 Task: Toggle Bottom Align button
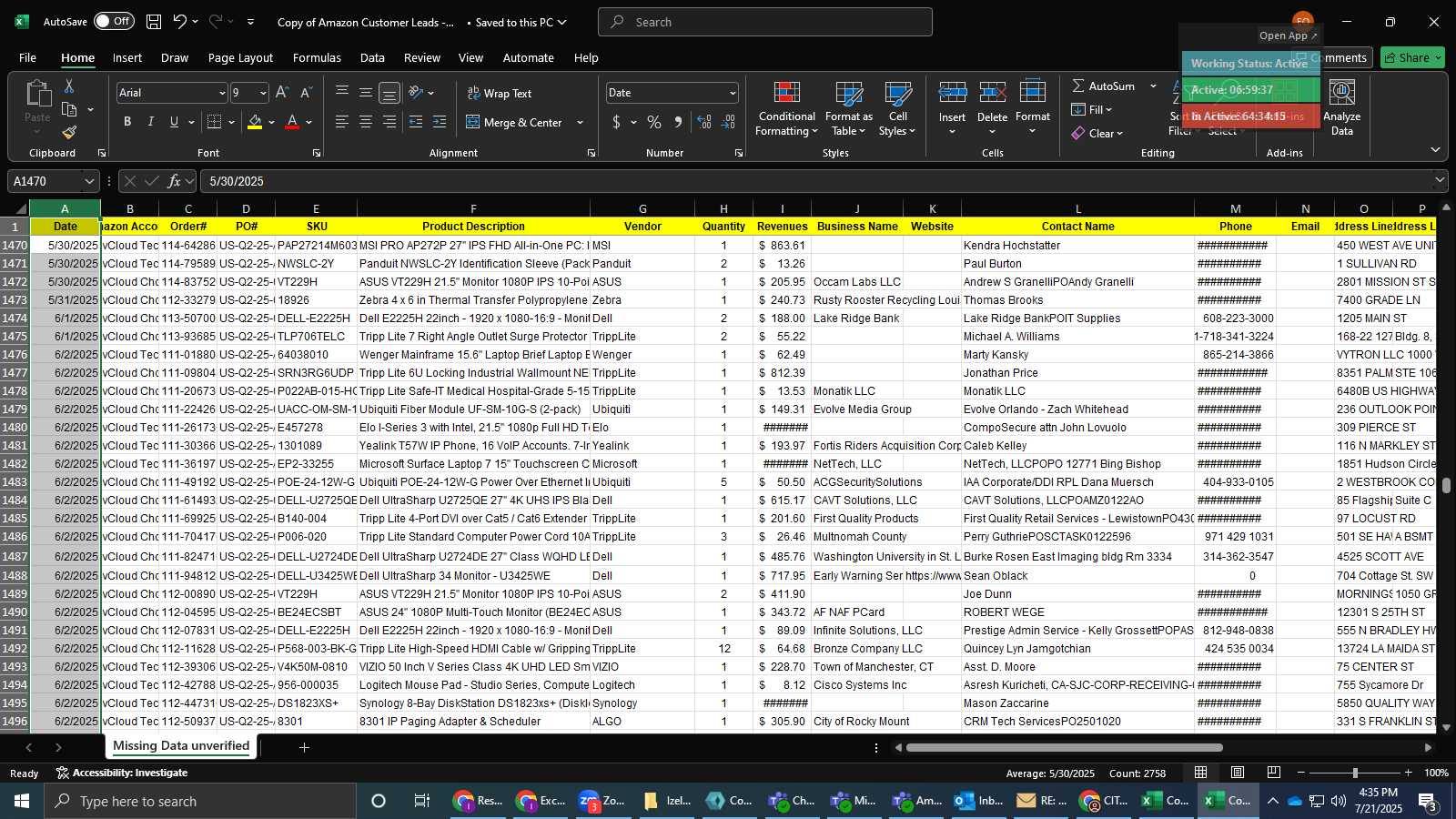(389, 93)
